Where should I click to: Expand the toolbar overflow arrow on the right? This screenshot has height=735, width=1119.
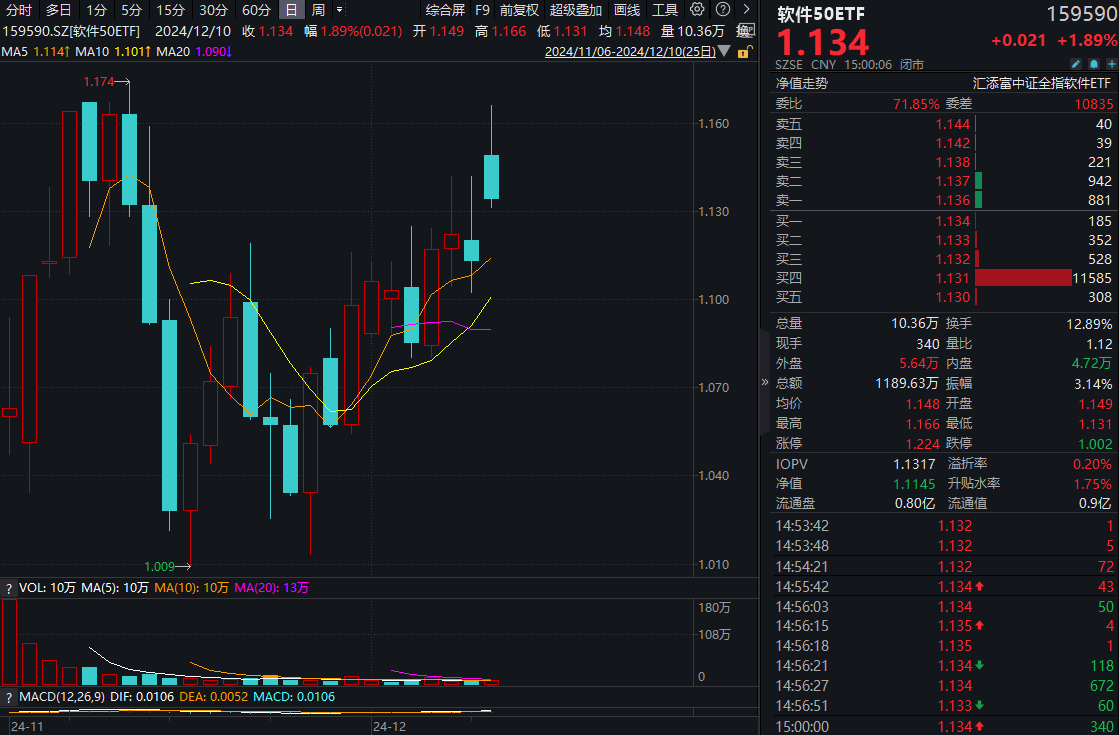pyautogui.click(x=746, y=9)
